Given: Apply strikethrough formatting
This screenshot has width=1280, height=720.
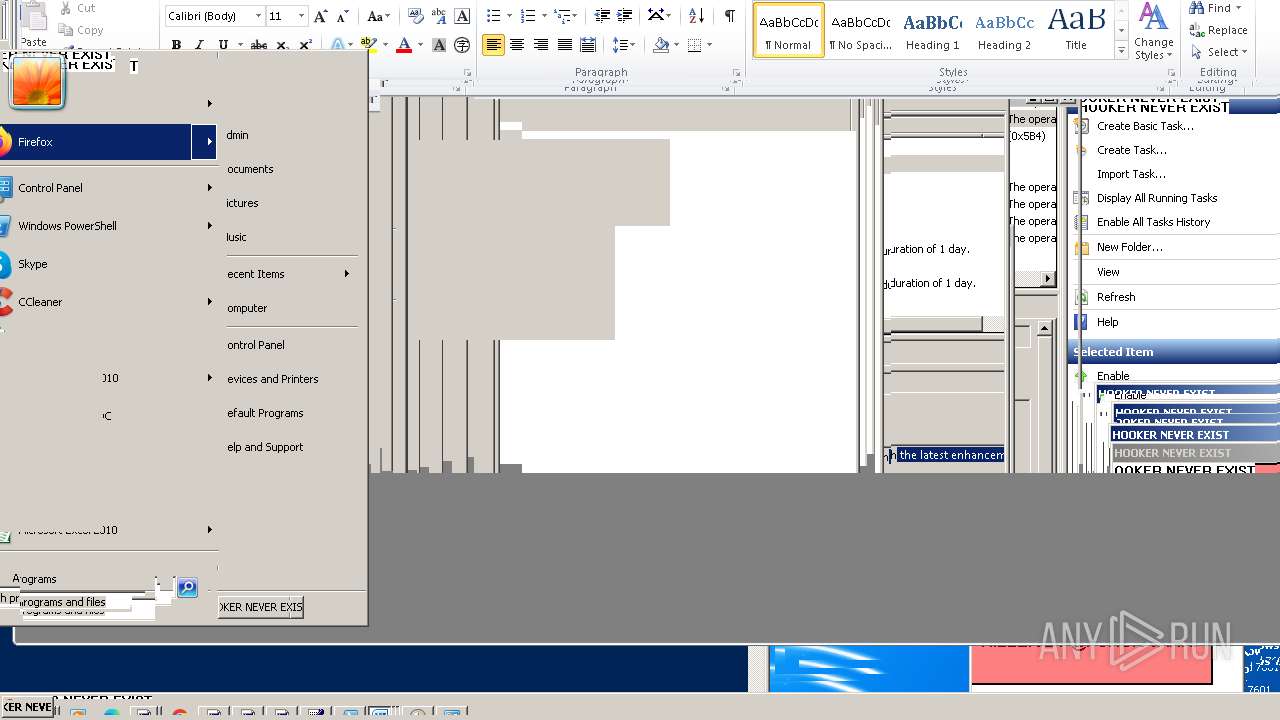Looking at the screenshot, I should pos(258,45).
